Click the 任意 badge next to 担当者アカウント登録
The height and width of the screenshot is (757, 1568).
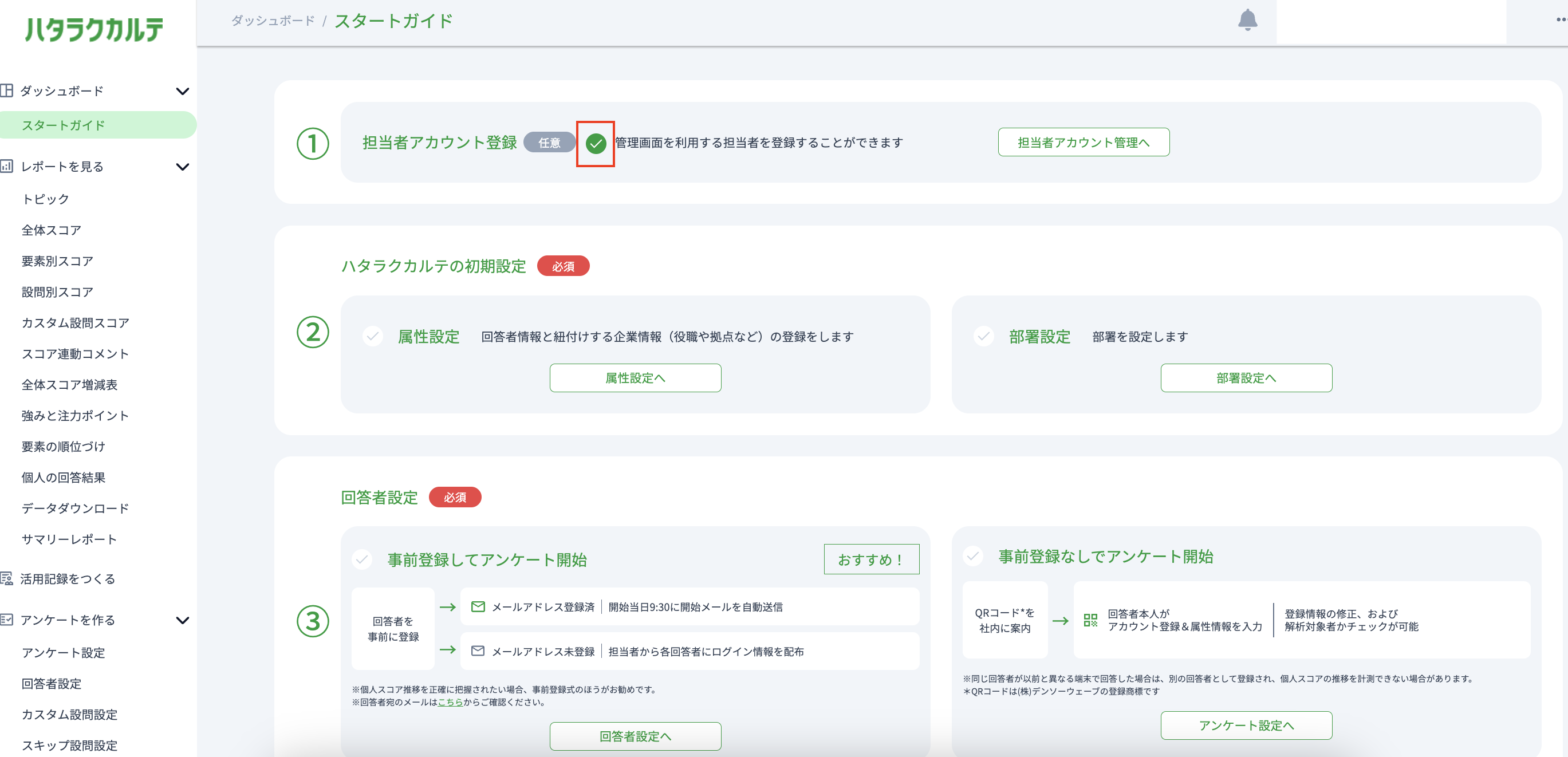(x=549, y=143)
